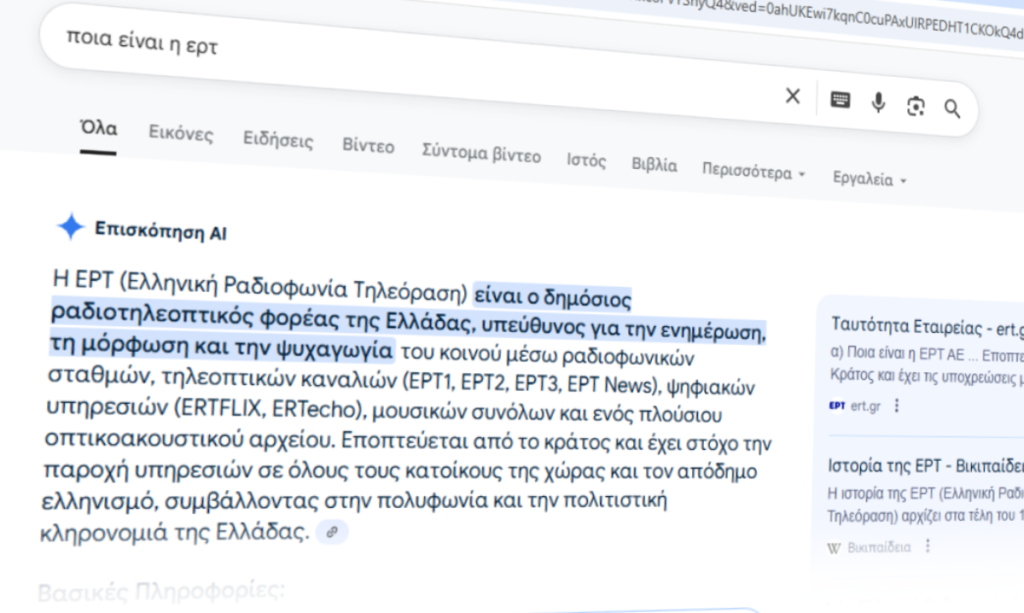This screenshot has height=613, width=1024.
Task: Click the ert.gr EPT favicon
Action: pos(837,405)
